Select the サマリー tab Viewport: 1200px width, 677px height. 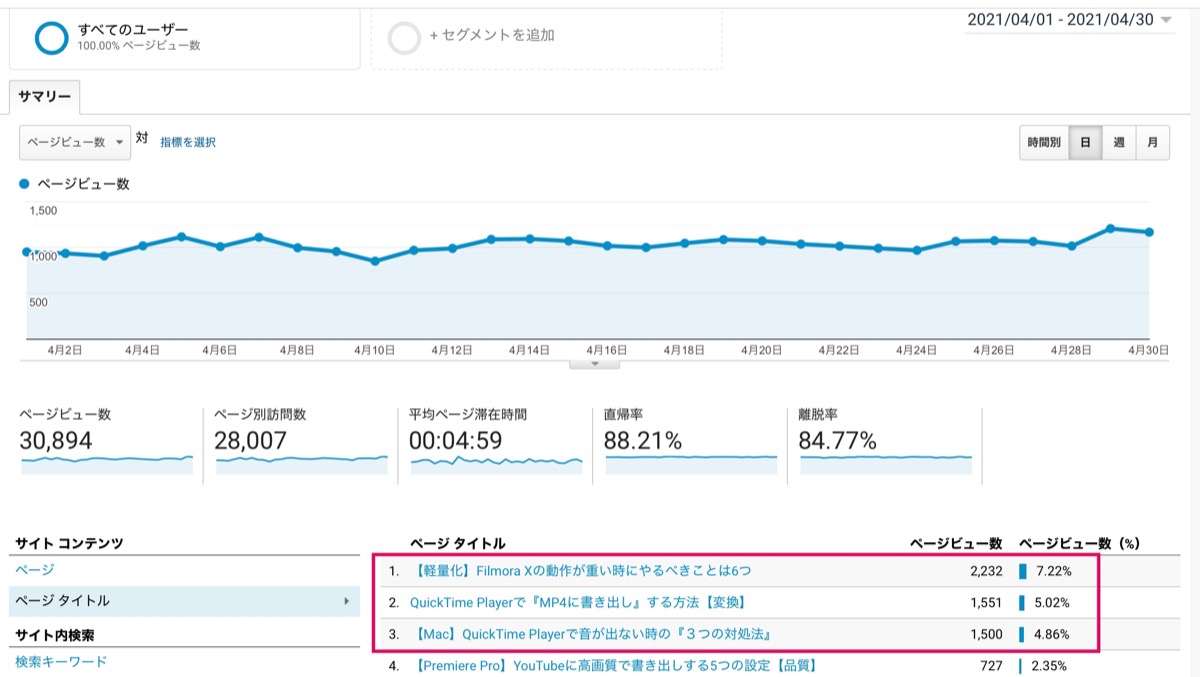point(45,97)
